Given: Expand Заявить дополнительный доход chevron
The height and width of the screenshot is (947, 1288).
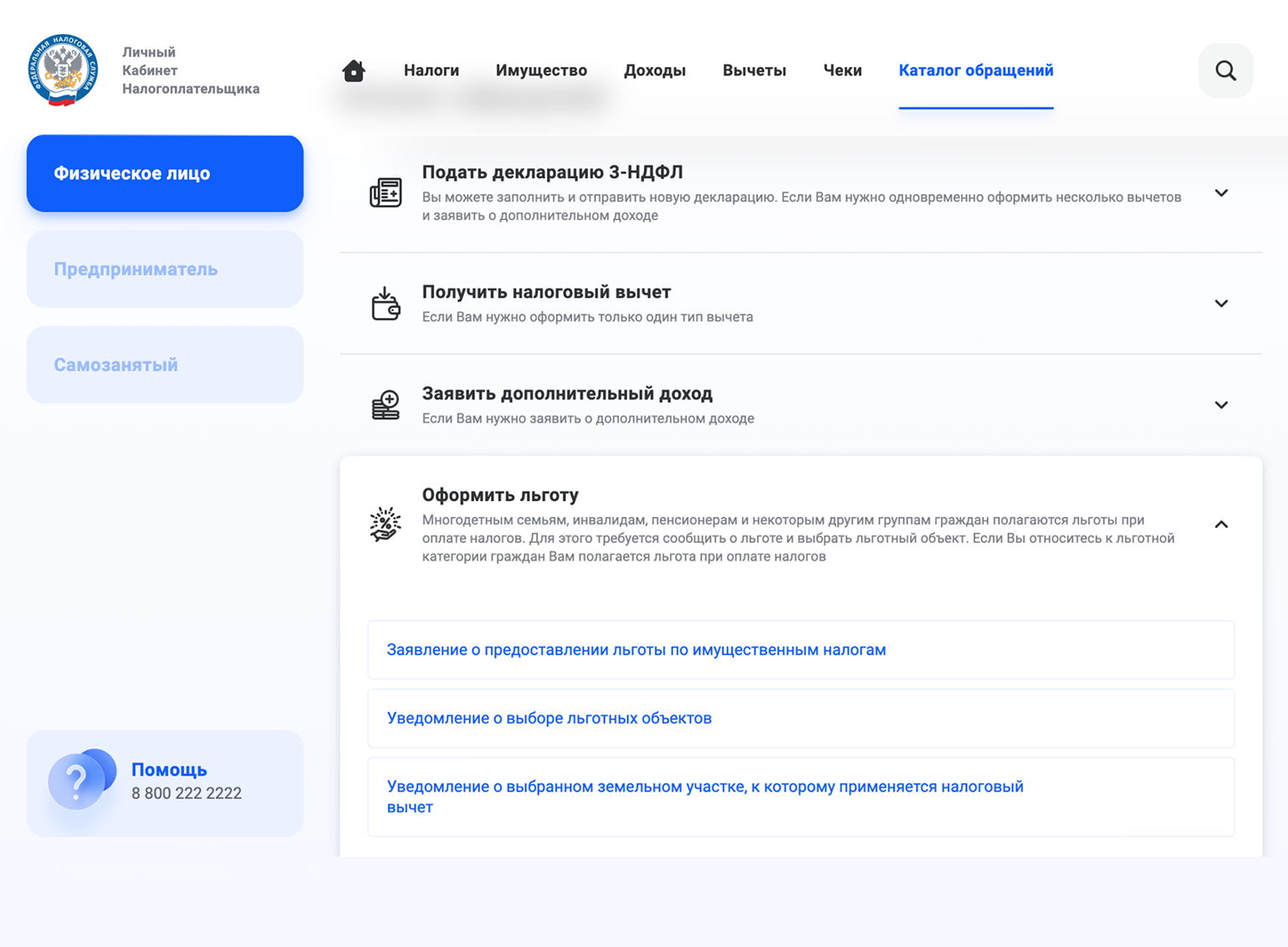Looking at the screenshot, I should [x=1221, y=405].
